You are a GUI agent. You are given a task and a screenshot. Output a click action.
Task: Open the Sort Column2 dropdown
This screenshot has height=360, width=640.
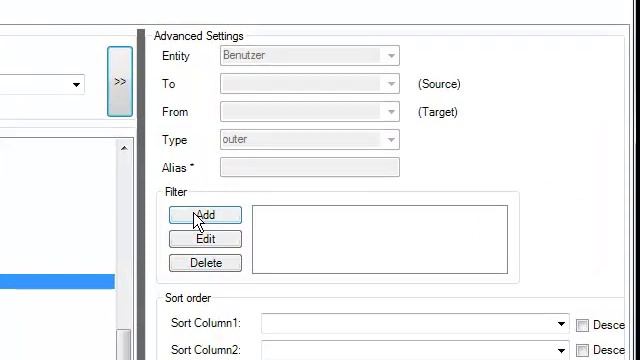415,350
